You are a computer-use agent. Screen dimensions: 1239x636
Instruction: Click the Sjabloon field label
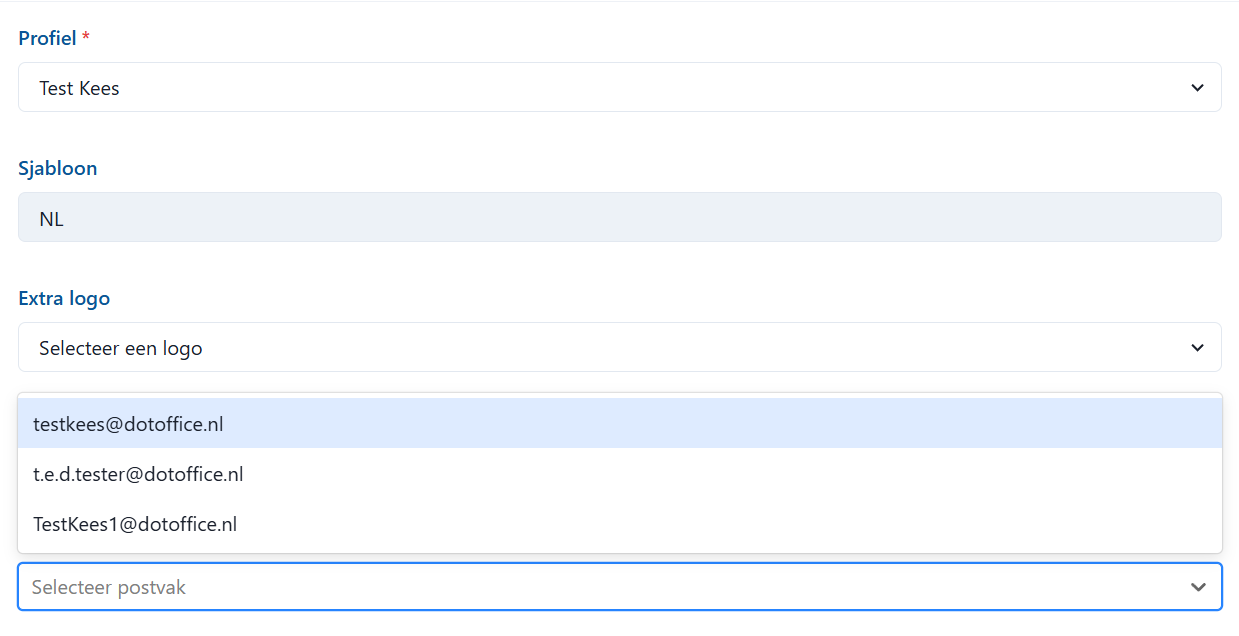click(58, 168)
